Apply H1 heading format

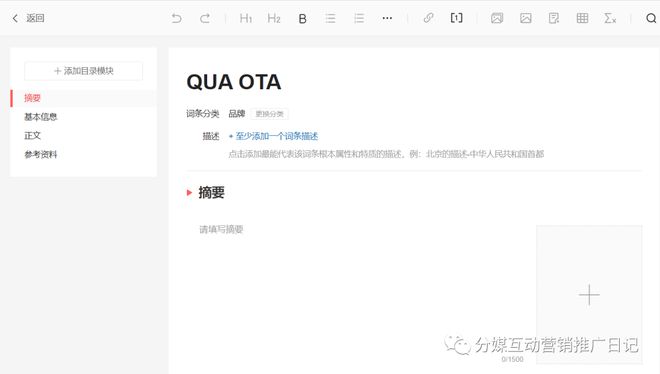click(245, 18)
